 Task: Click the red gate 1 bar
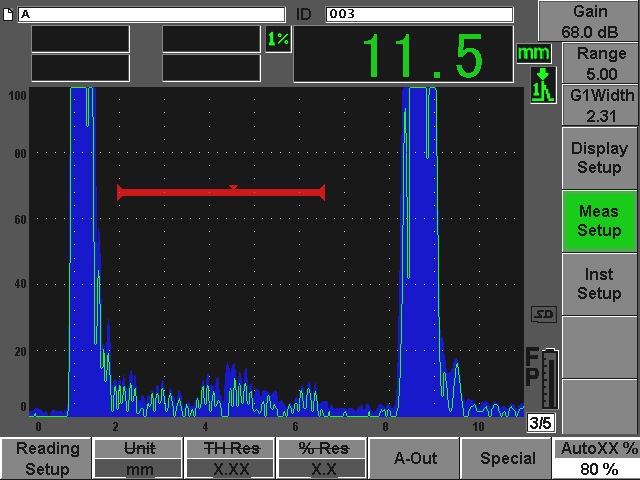pos(221,192)
